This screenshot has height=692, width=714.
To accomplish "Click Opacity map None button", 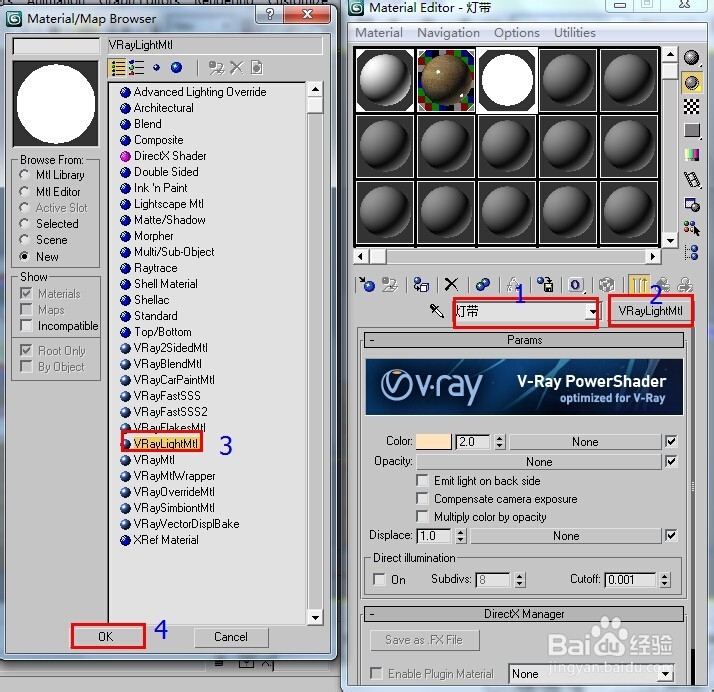I will 539,462.
